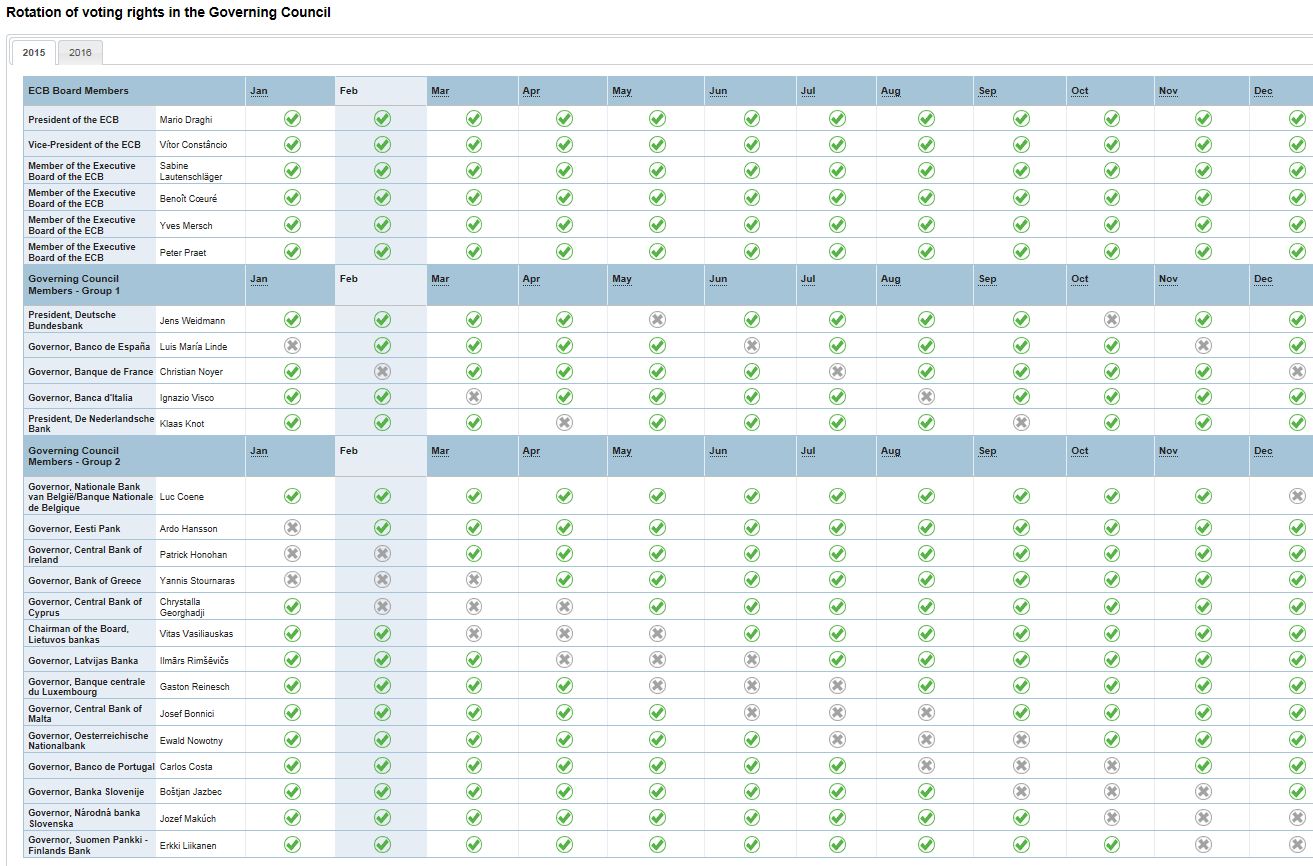Screen dimensions: 1313x866
Task: Click Erkki Liikanen's January check icon
Action: (x=292, y=845)
